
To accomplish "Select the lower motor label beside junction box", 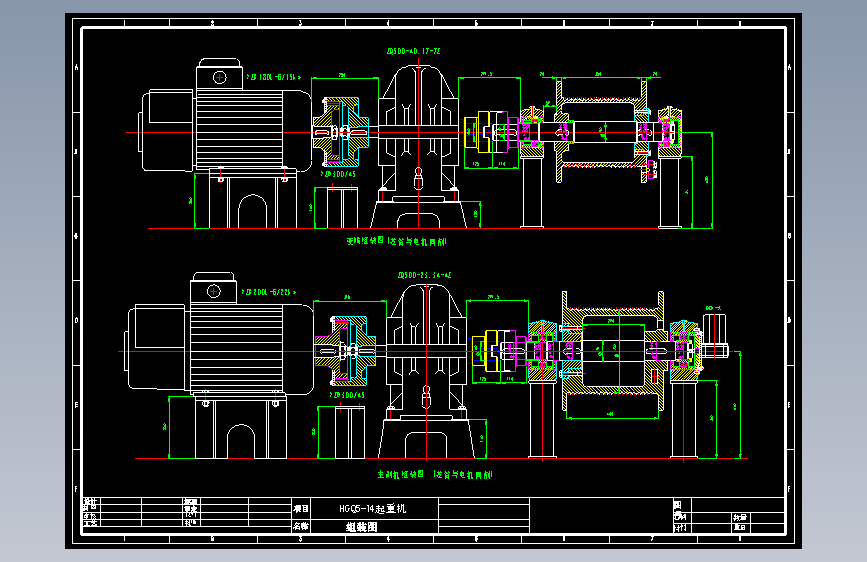I will pos(269,292).
